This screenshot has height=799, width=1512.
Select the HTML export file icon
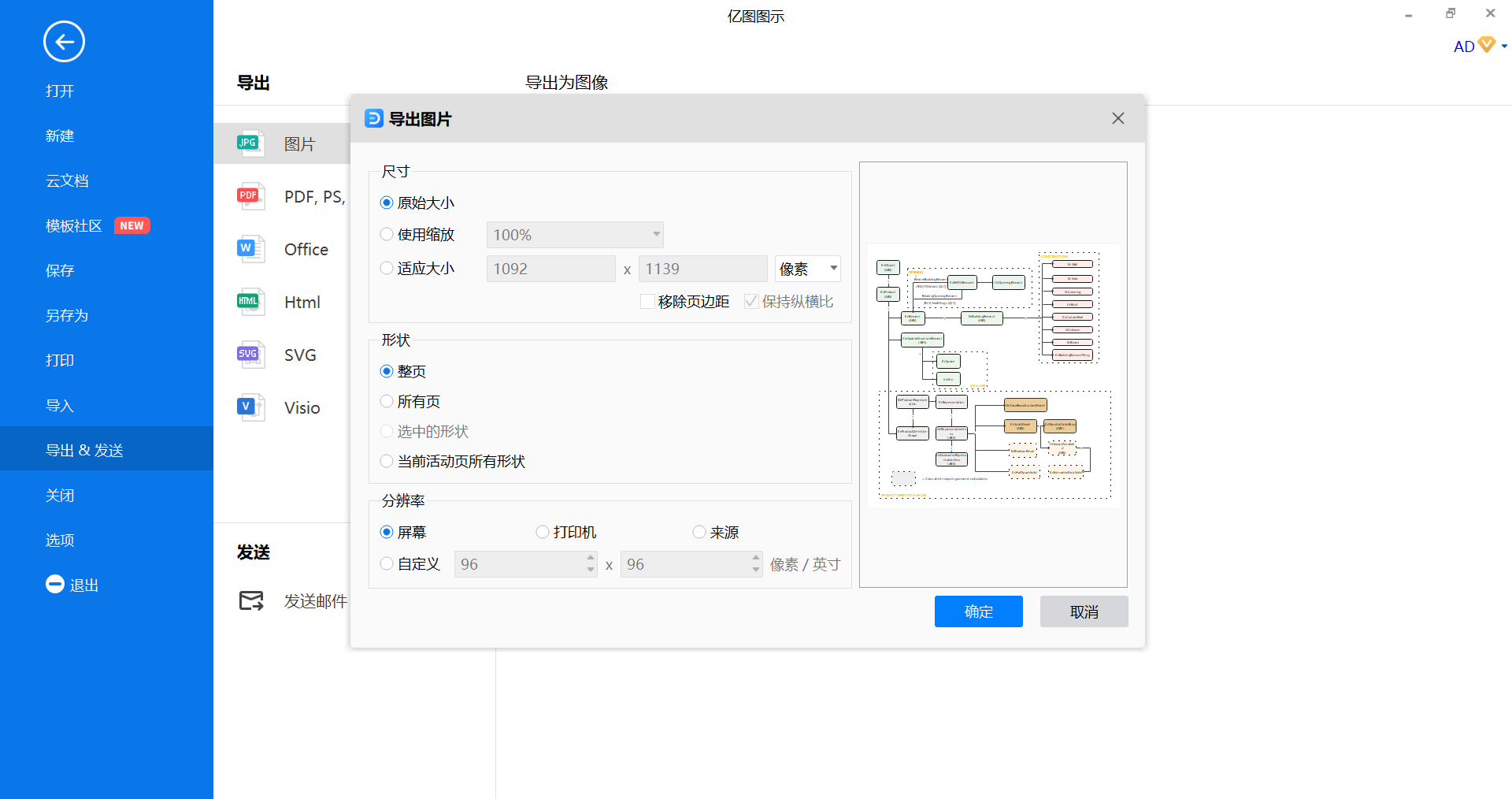coord(250,302)
